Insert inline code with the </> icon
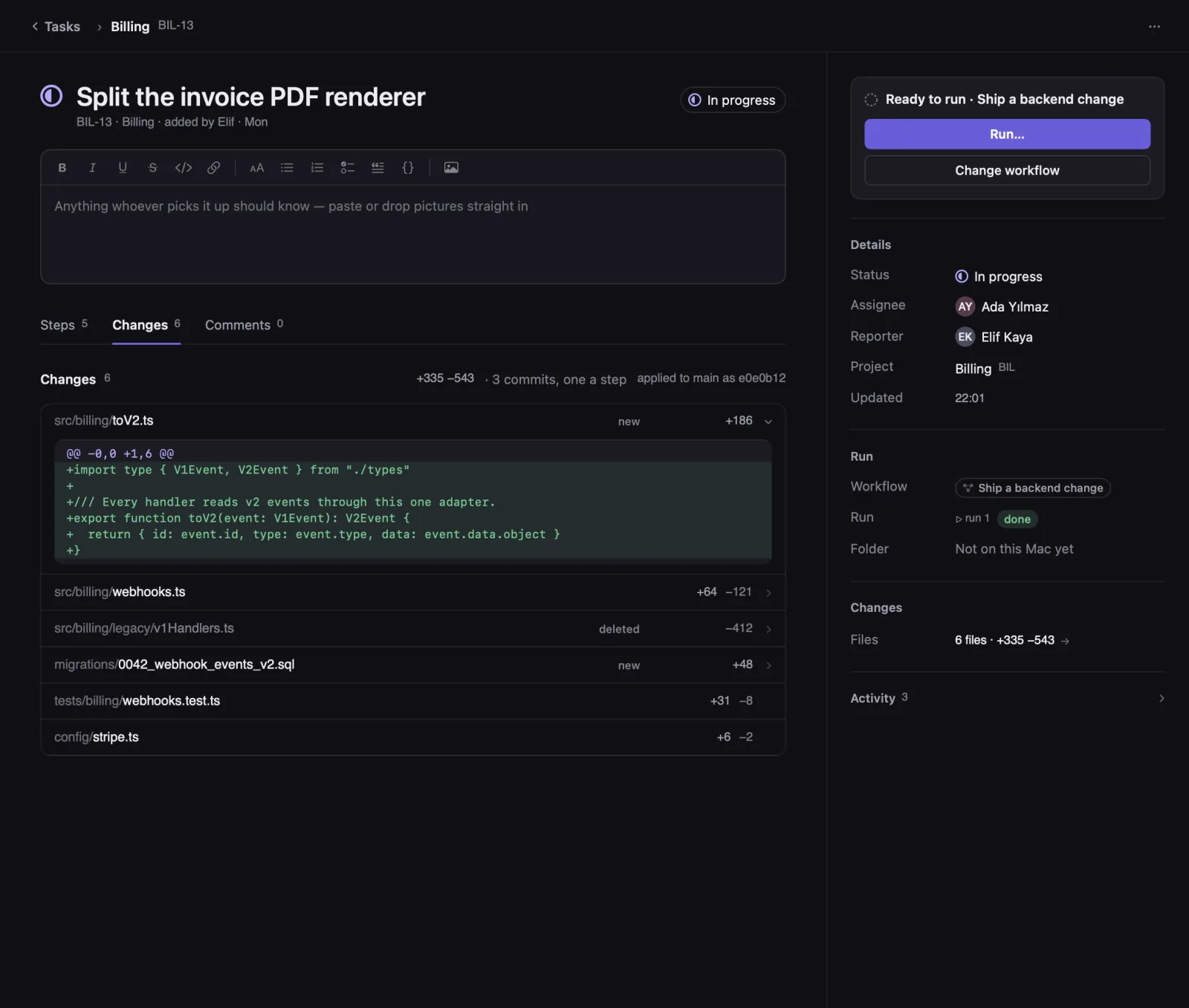 tap(184, 168)
